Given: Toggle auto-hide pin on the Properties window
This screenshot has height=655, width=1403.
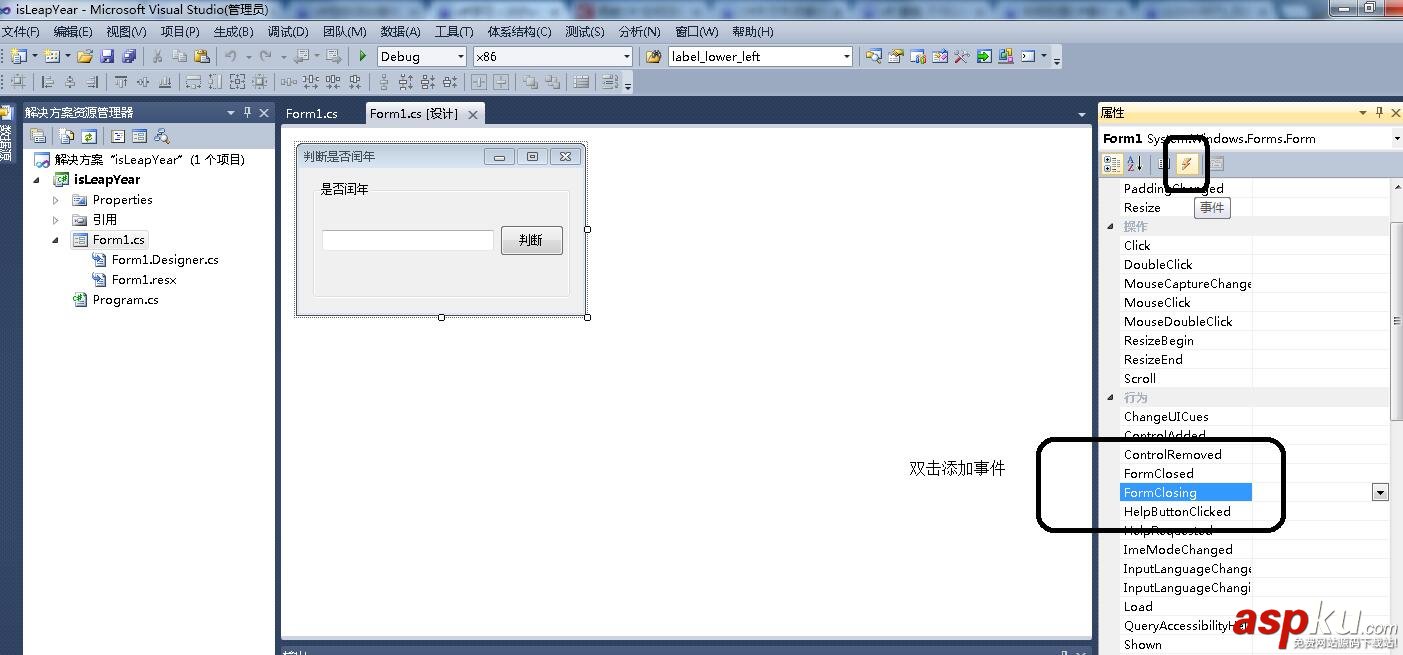Looking at the screenshot, I should tap(1379, 112).
